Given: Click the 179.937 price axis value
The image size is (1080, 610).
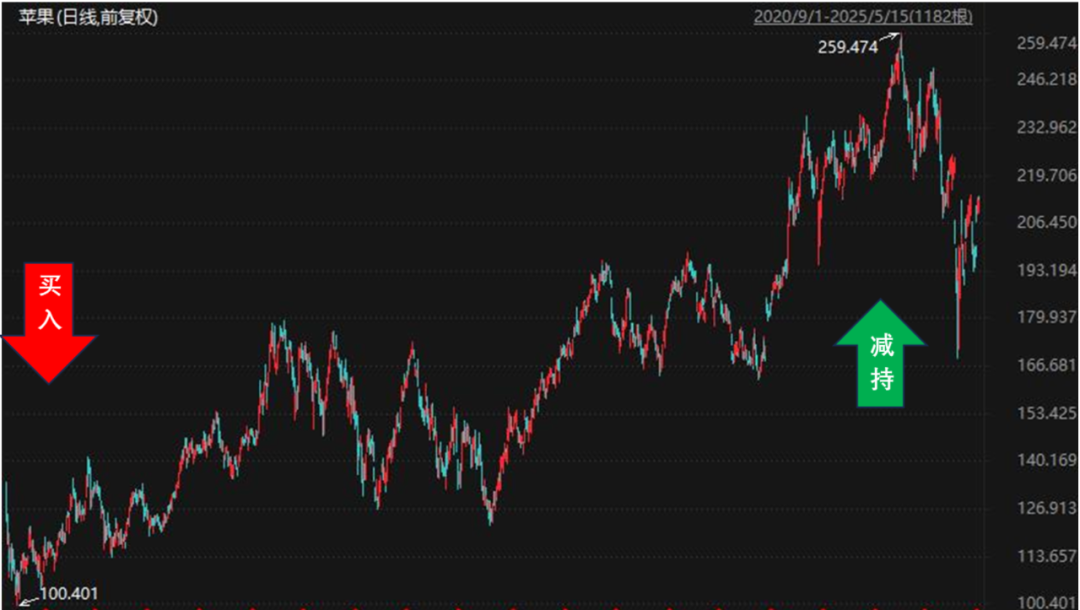Looking at the screenshot, I should 1047,317.
